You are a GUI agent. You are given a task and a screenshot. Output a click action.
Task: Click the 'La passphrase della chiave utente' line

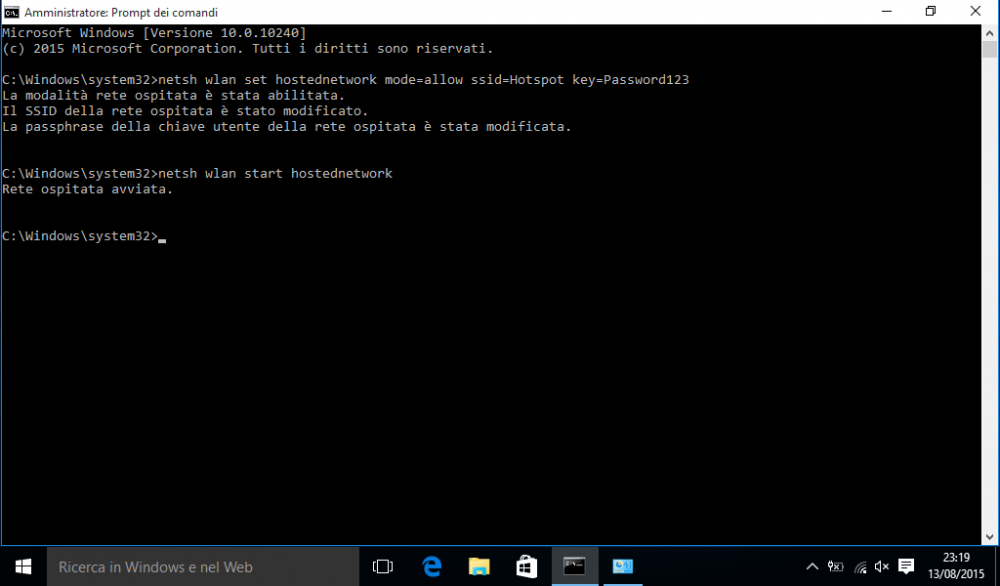point(287,127)
